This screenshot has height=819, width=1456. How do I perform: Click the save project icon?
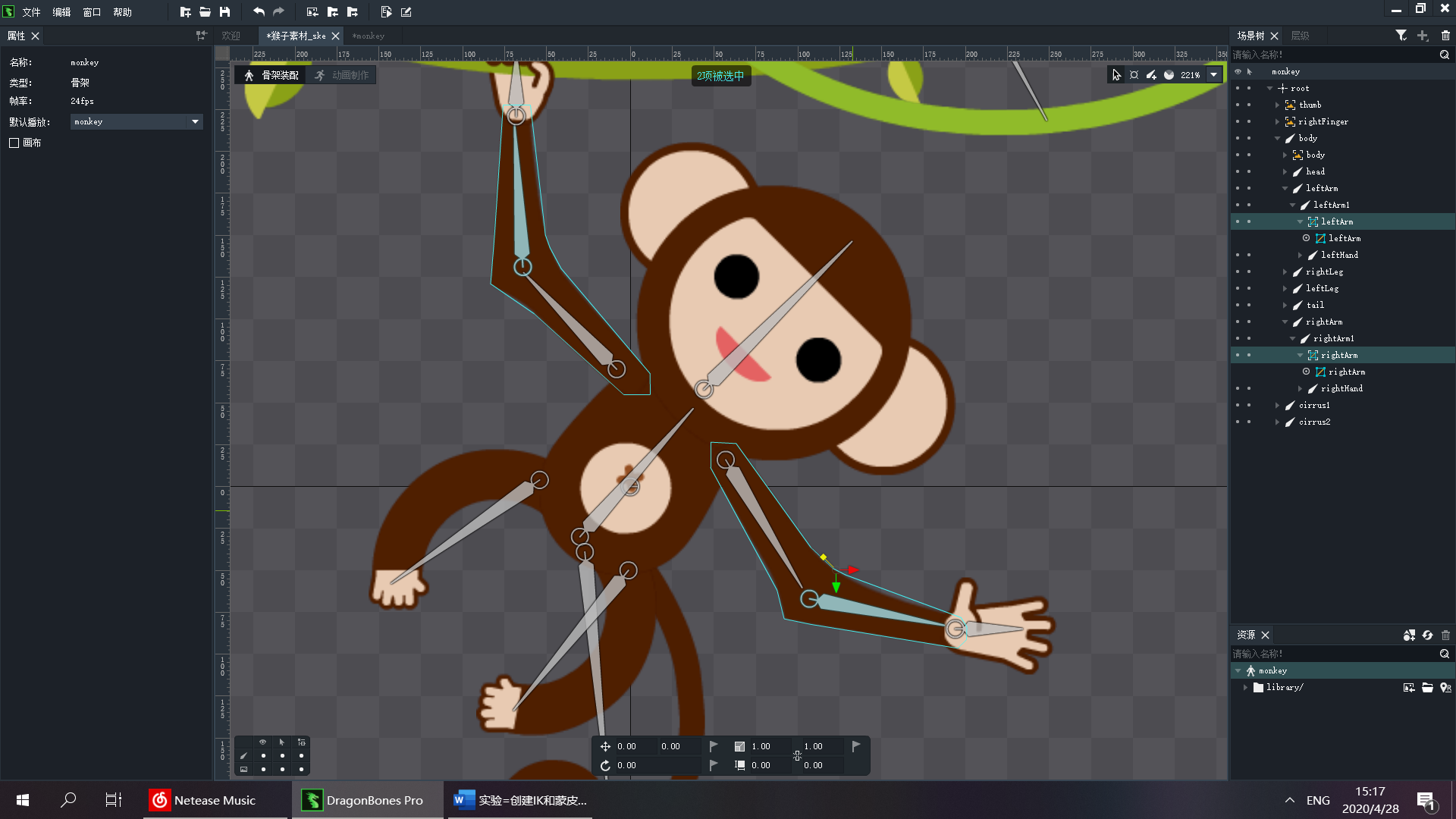click(x=224, y=11)
